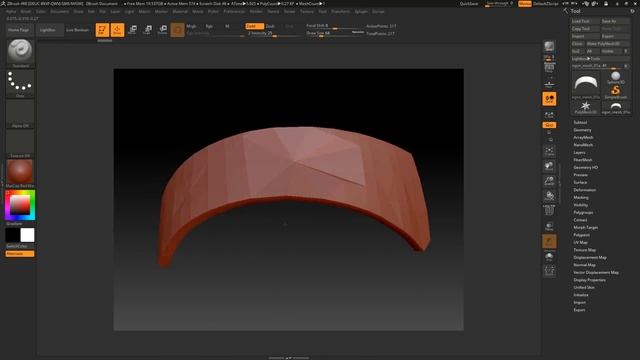Click the Draw Size slider
640x360 pixels.
[x=335, y=33]
